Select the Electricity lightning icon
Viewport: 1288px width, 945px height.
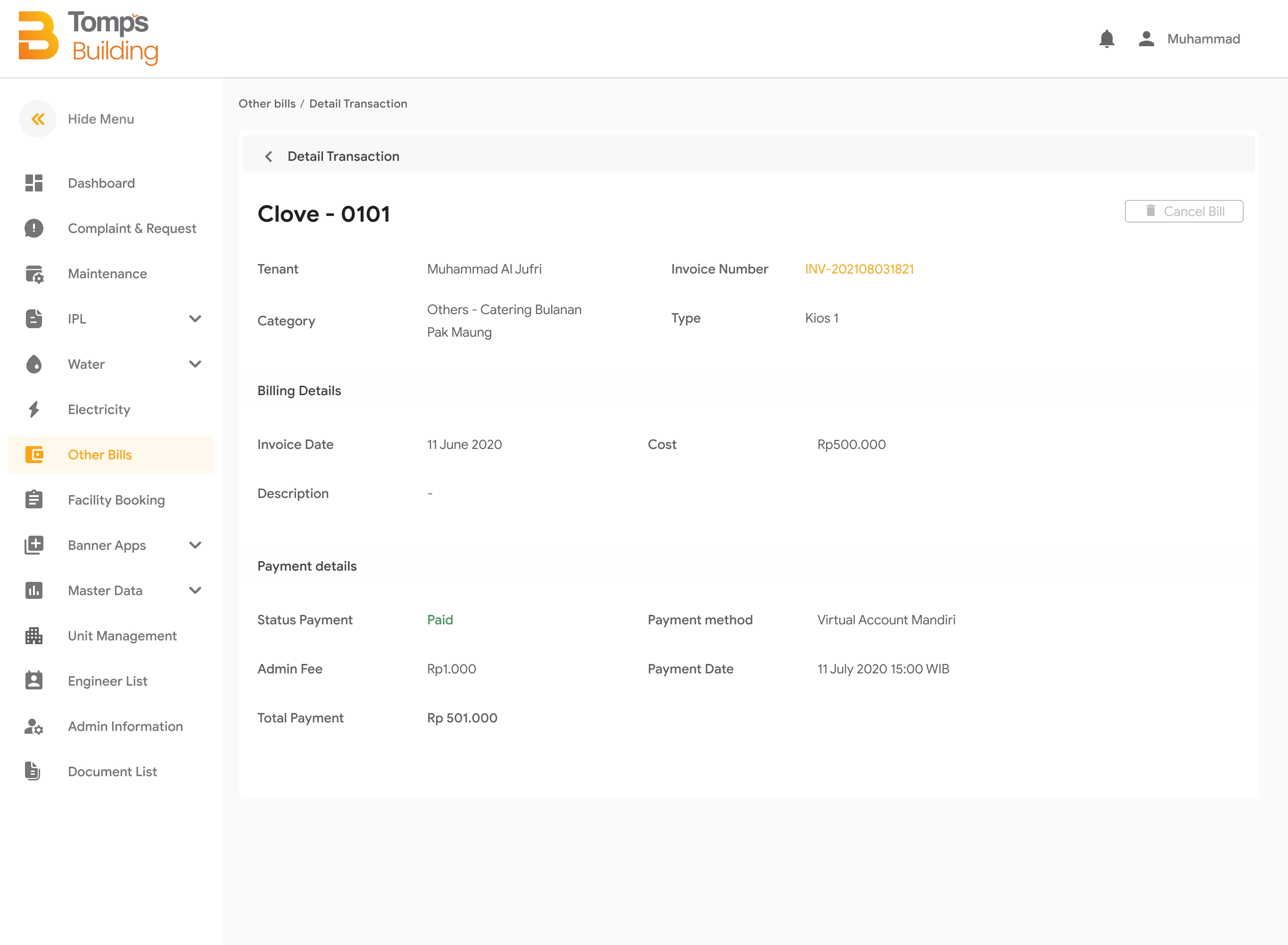coord(34,409)
